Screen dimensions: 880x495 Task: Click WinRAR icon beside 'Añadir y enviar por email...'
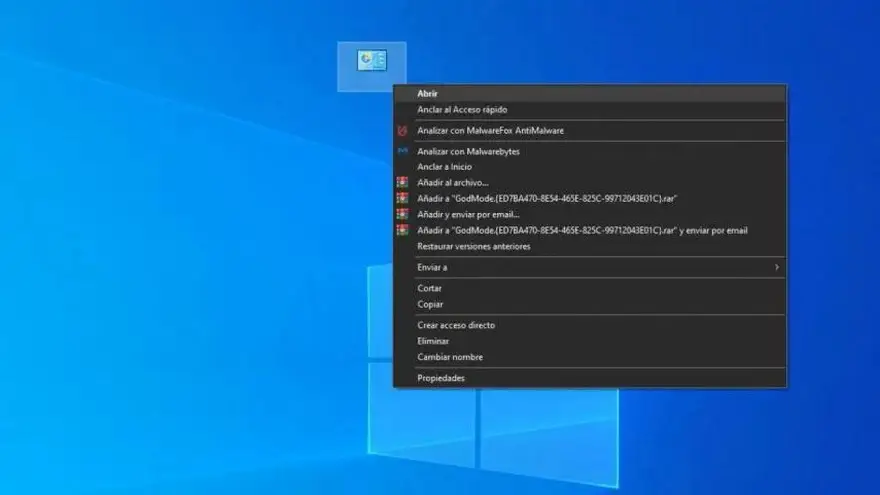[x=402, y=214]
